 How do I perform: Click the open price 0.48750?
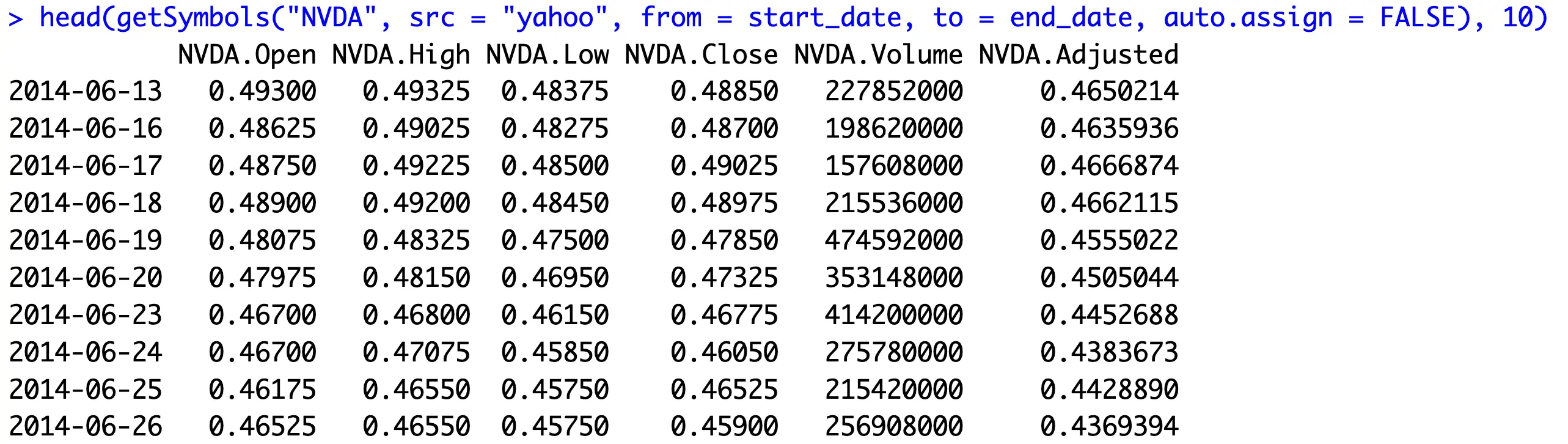pyautogui.click(x=263, y=166)
